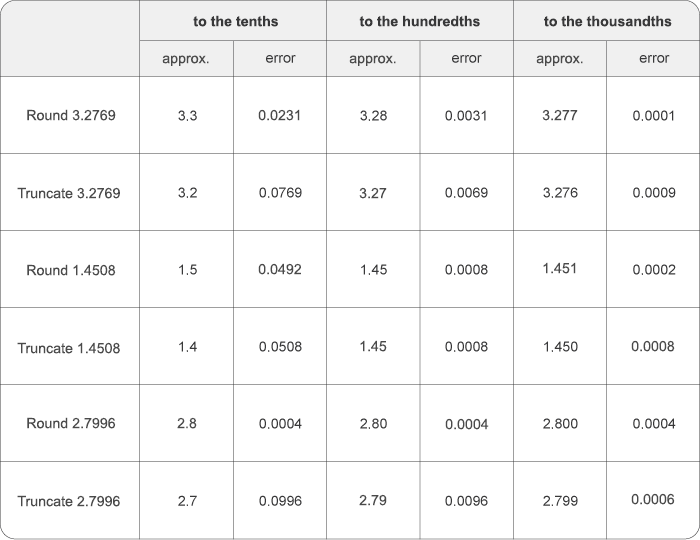Click the cell containing 1.451

(x=560, y=269)
